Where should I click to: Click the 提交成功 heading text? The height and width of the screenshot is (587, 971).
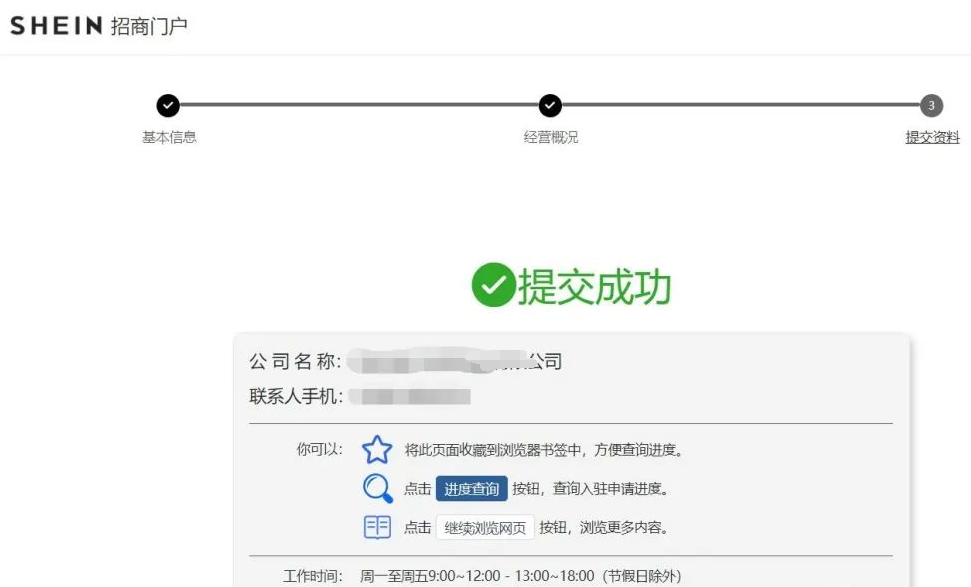pos(594,287)
